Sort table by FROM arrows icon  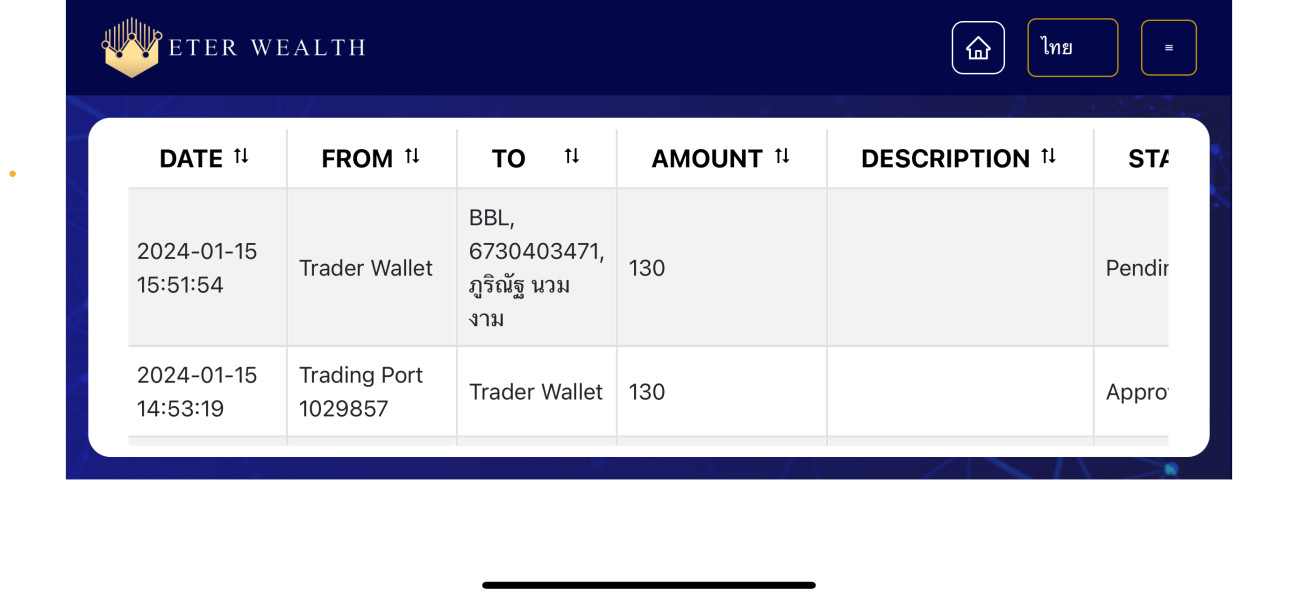coord(412,156)
